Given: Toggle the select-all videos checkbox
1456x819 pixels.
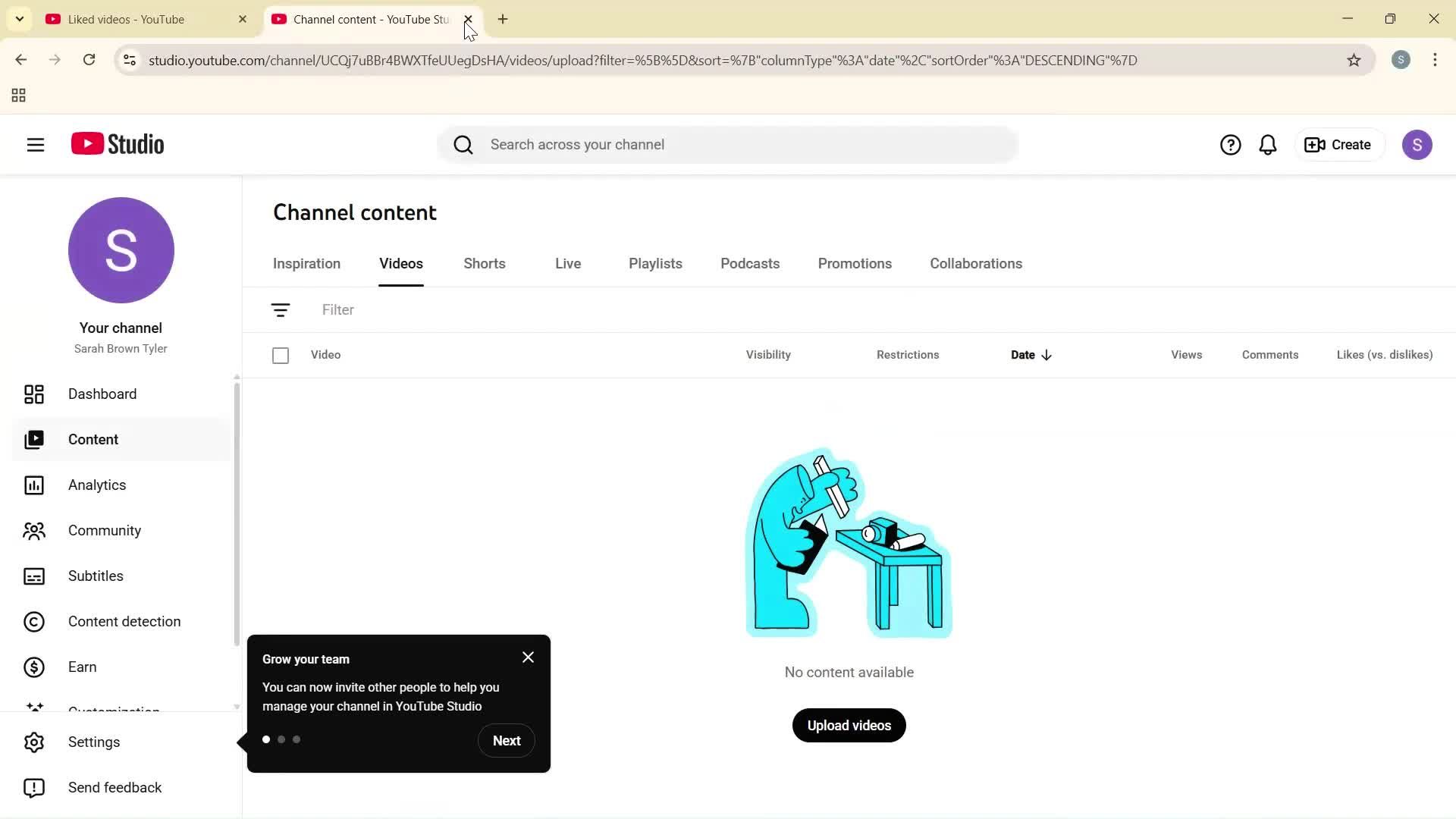Looking at the screenshot, I should coord(281,355).
